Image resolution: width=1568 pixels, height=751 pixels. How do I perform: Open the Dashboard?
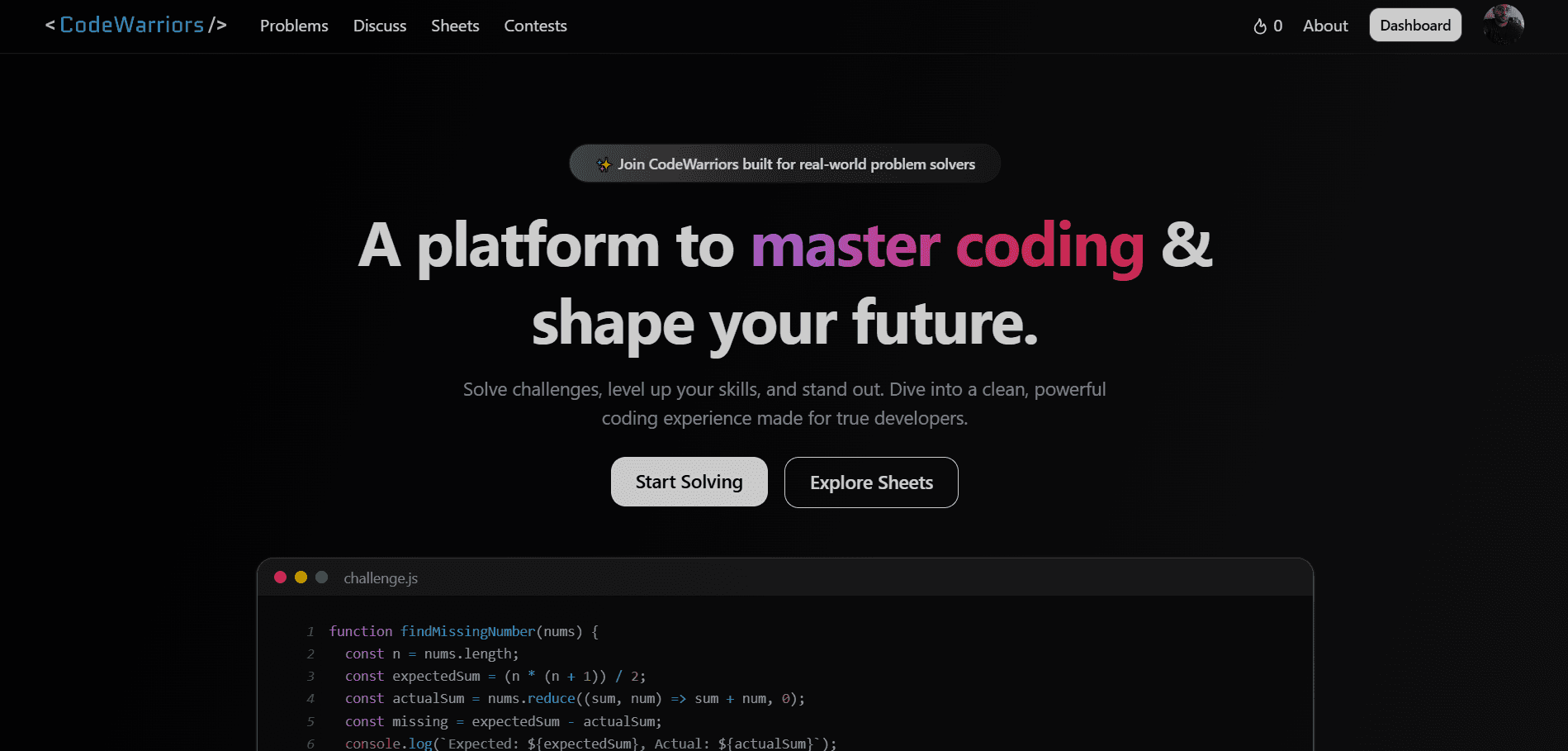pyautogui.click(x=1414, y=25)
